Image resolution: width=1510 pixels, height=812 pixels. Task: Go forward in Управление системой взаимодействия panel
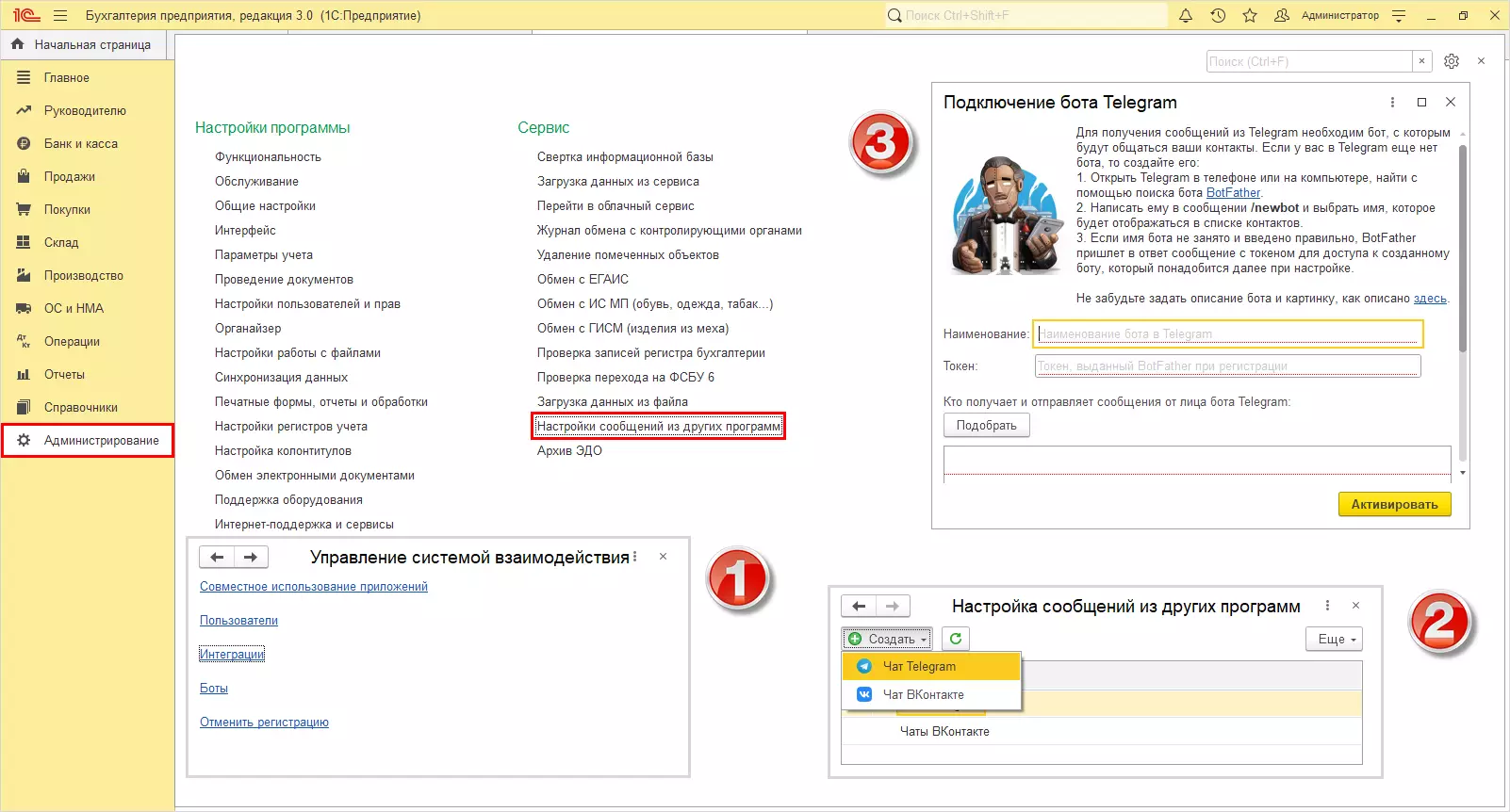point(251,558)
